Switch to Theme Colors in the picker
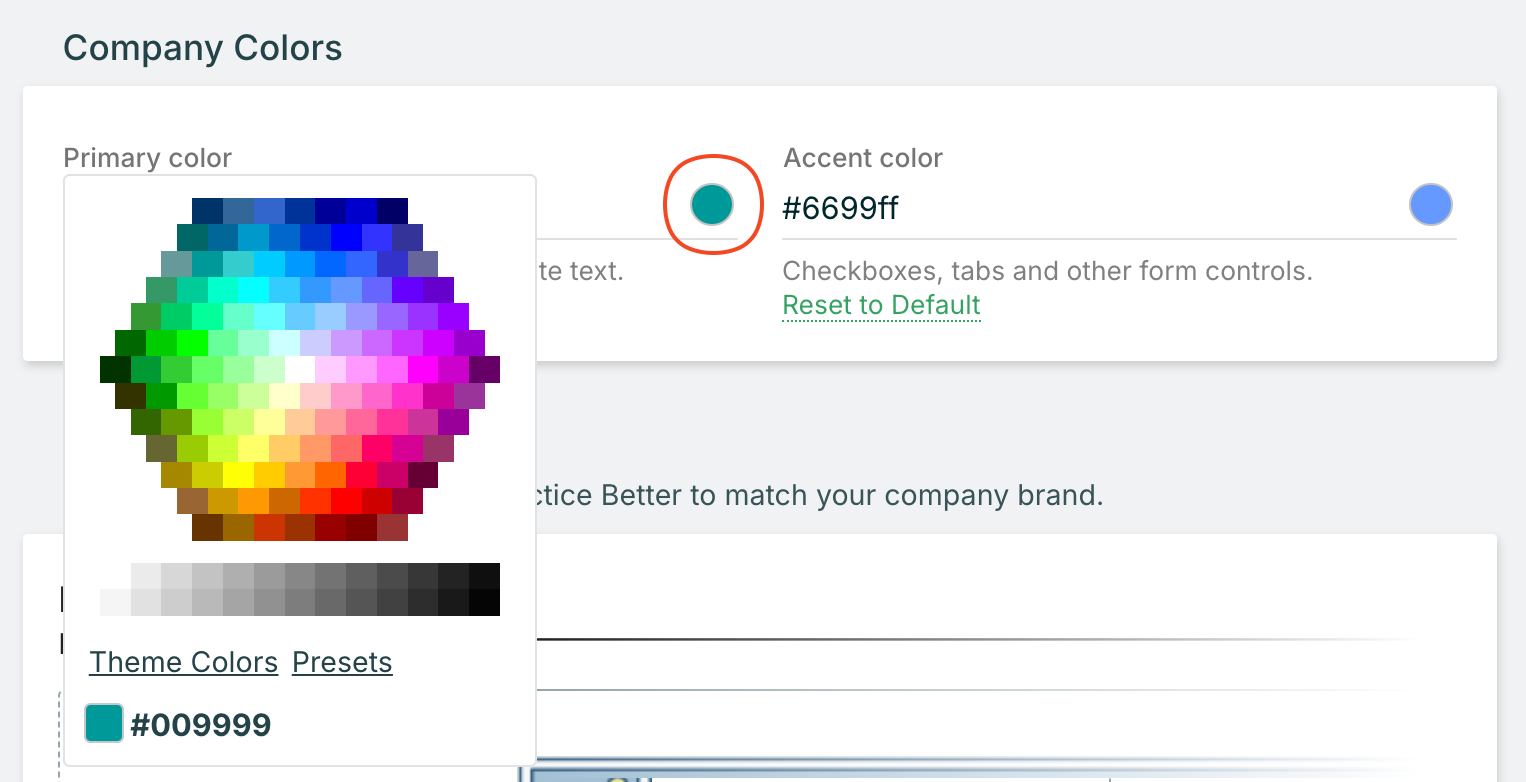This screenshot has width=1526, height=782. tap(184, 662)
